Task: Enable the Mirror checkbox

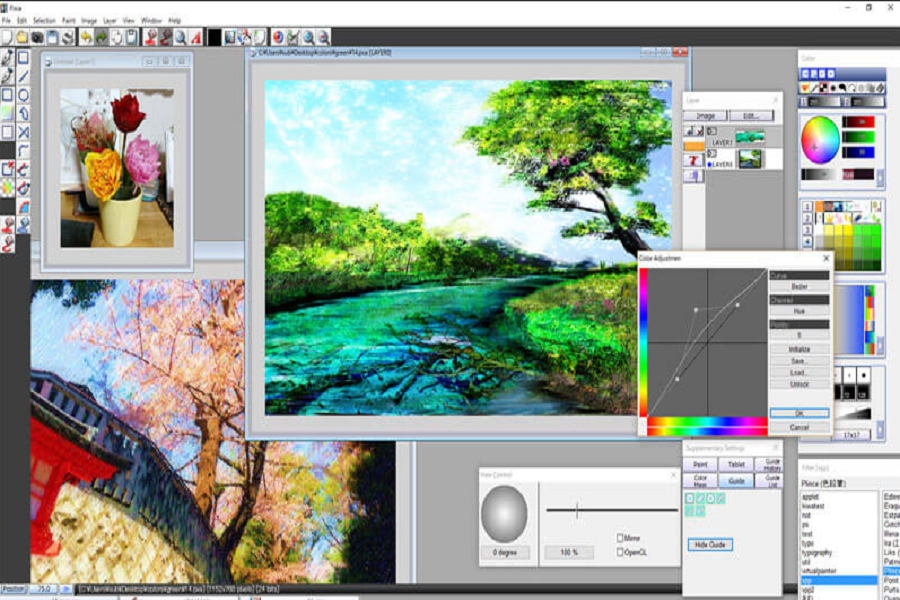Action: [x=620, y=538]
